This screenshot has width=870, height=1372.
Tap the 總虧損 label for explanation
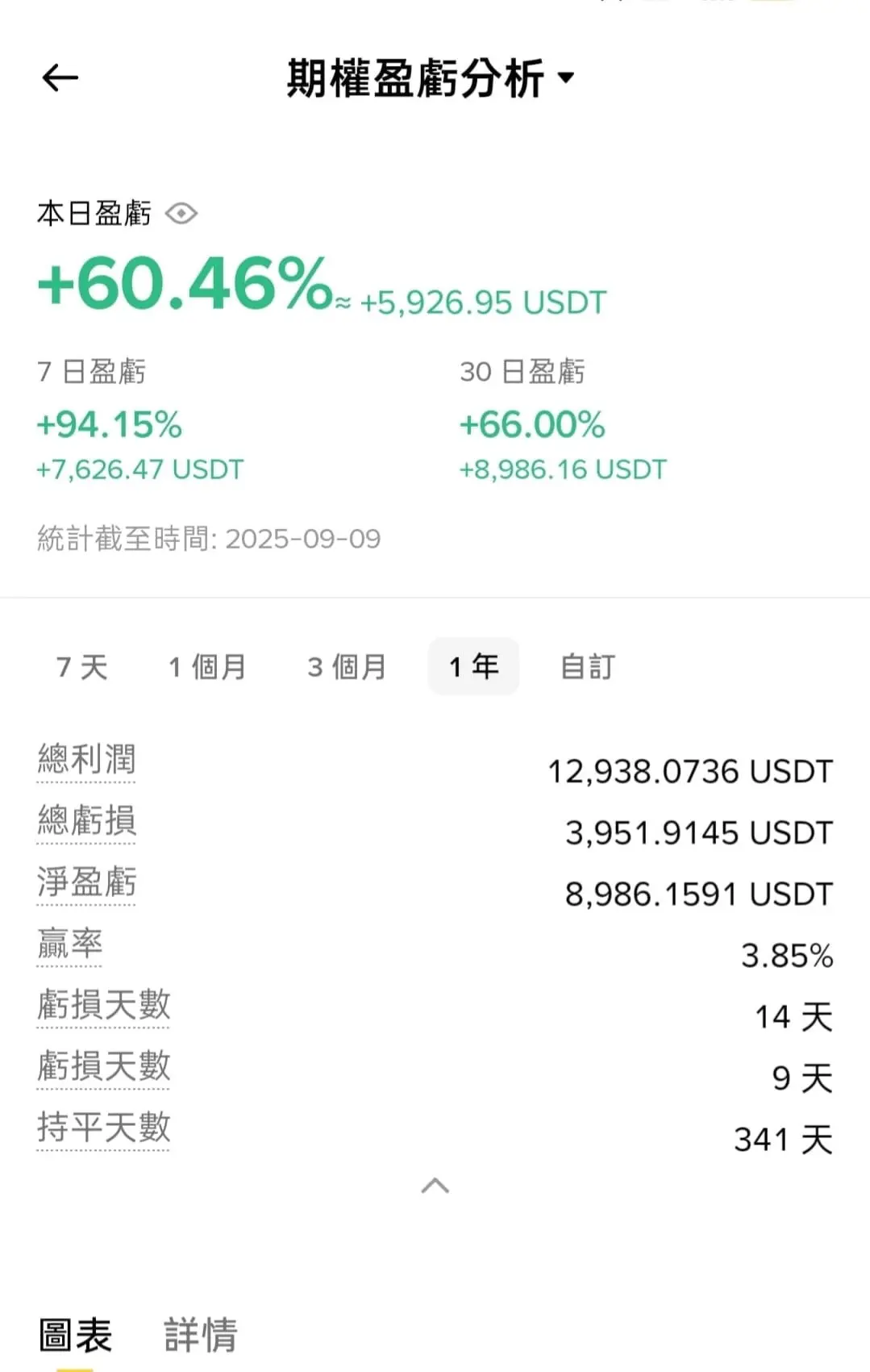pyautogui.click(x=86, y=821)
